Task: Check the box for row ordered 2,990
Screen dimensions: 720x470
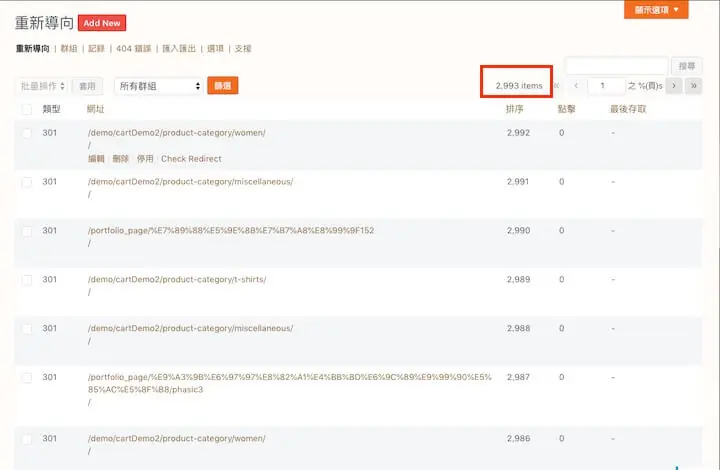Action: pyautogui.click(x=27, y=231)
